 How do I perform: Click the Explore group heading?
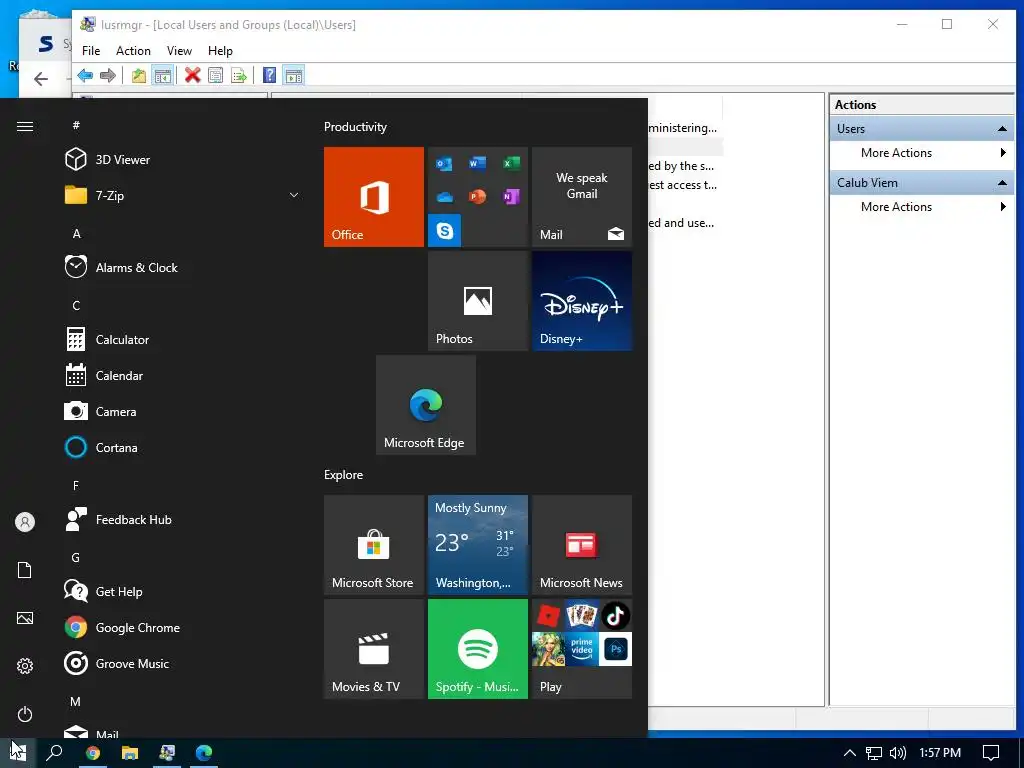coord(344,475)
